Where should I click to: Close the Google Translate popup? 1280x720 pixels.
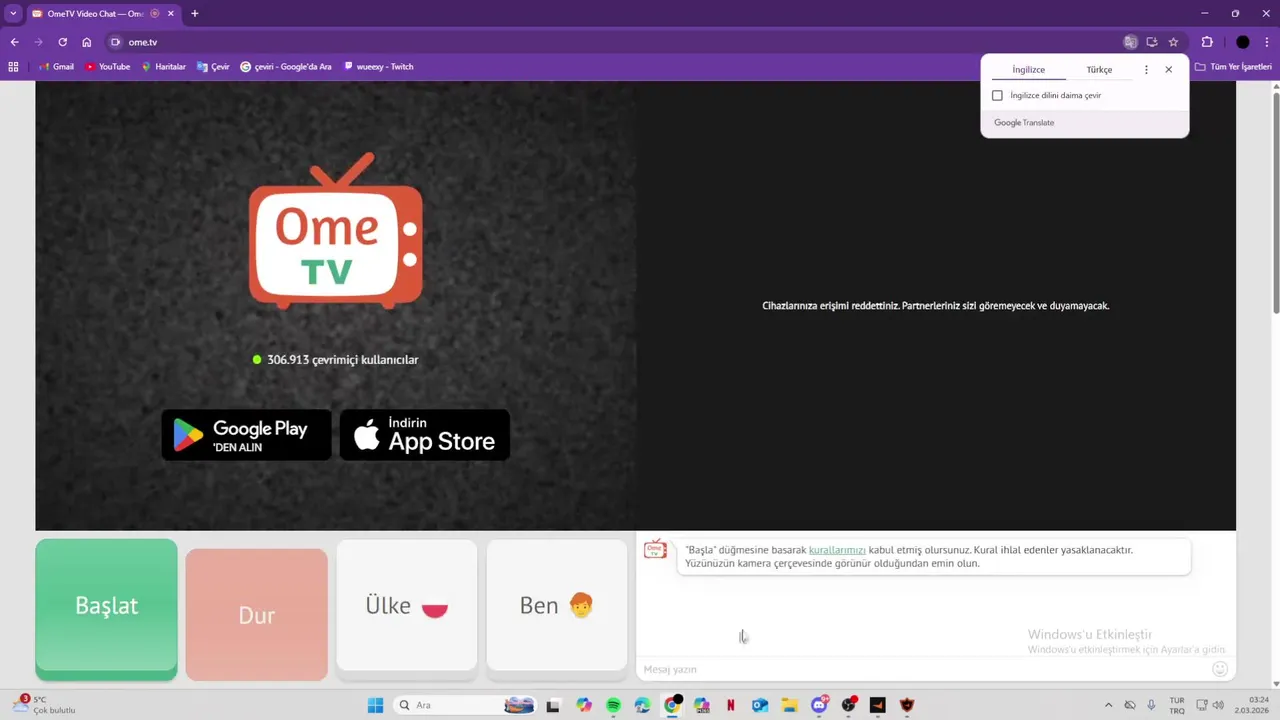(x=1168, y=70)
